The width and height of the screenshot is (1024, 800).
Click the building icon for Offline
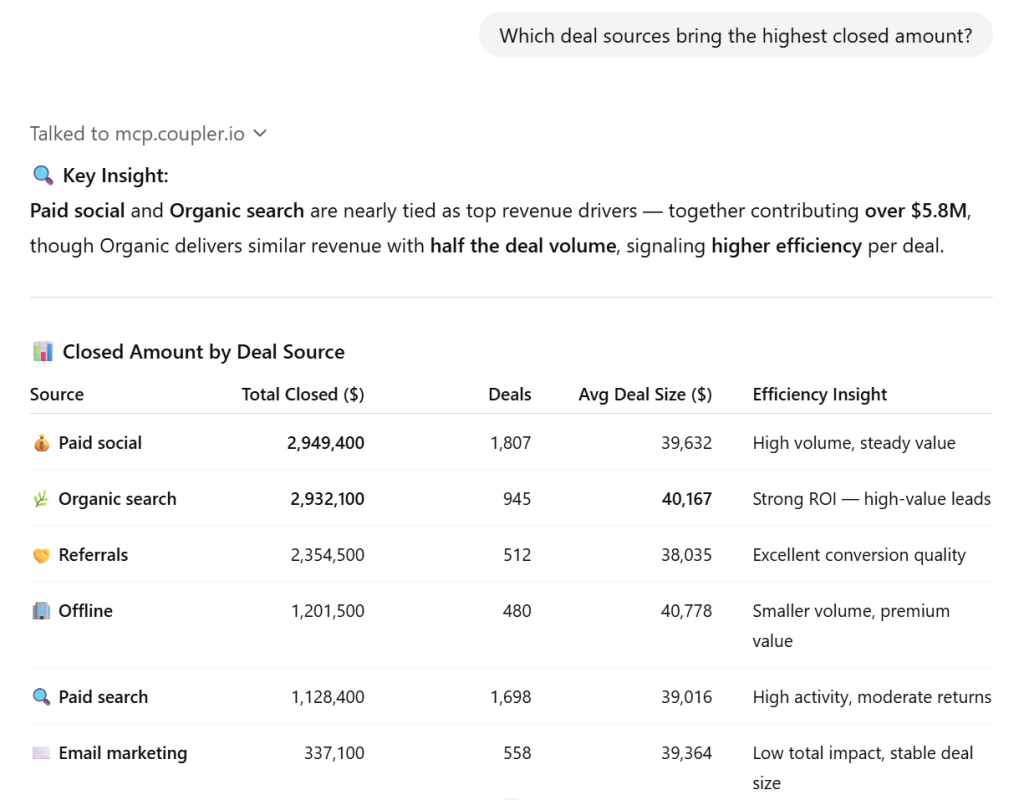point(41,611)
